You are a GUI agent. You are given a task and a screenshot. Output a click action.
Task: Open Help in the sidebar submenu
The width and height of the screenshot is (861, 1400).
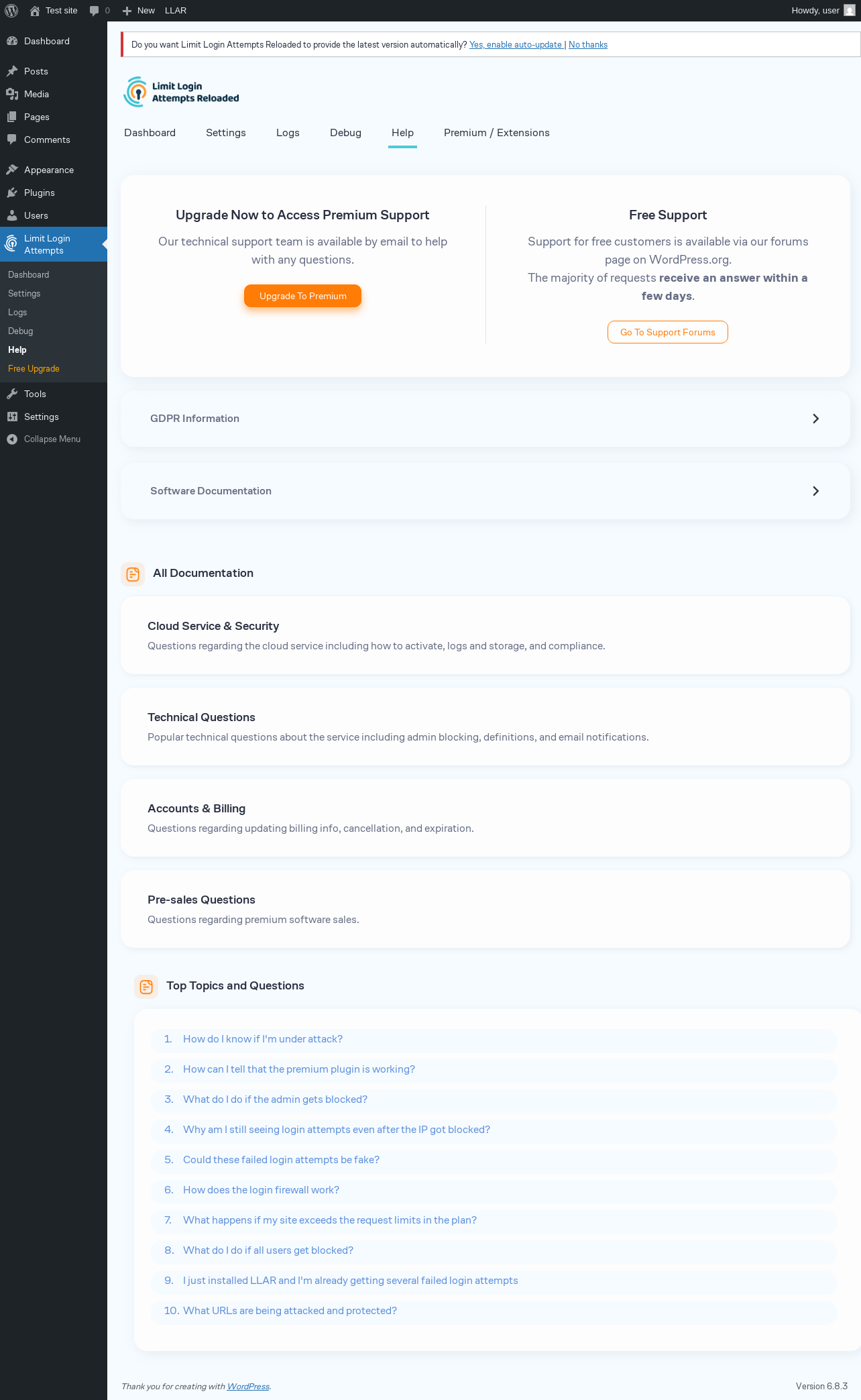[17, 349]
